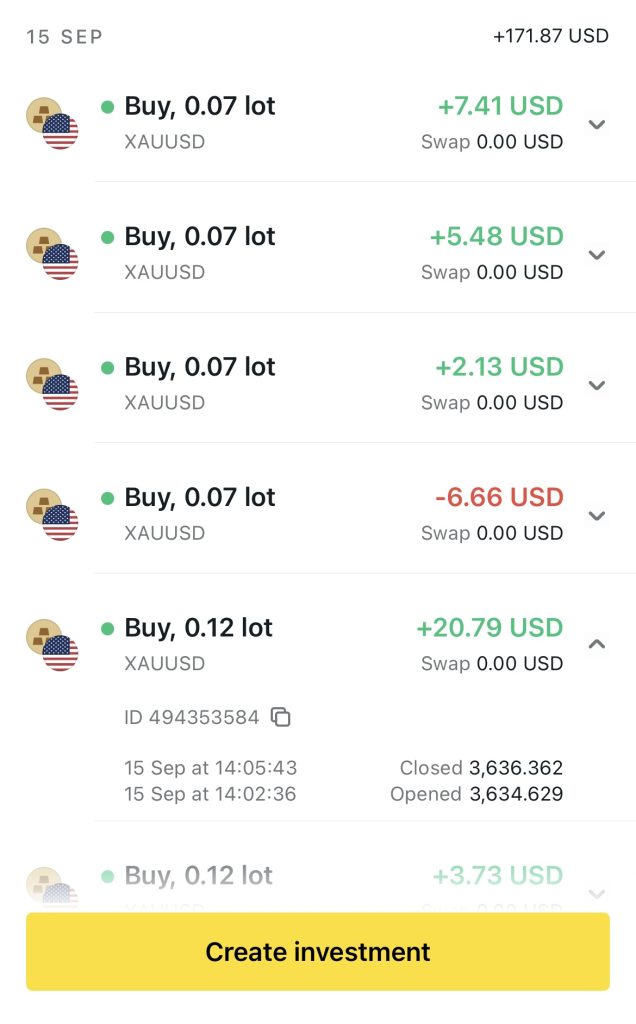The height and width of the screenshot is (1024, 636).
Task: Click the -6.66 USD loss amount
Action: [499, 498]
